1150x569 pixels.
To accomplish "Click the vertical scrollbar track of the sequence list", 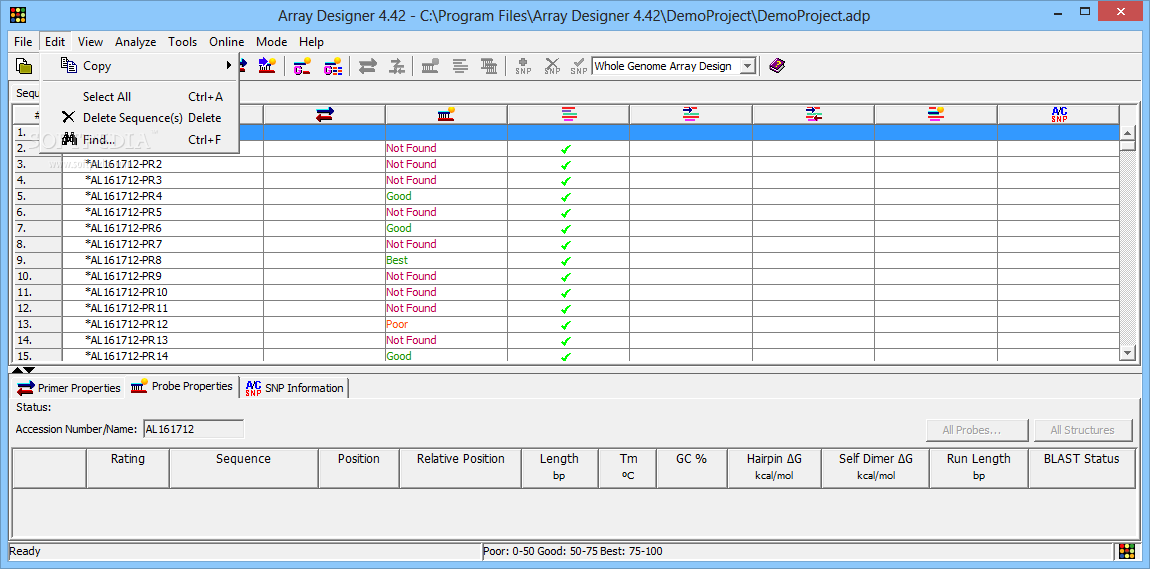I will (x=1129, y=248).
